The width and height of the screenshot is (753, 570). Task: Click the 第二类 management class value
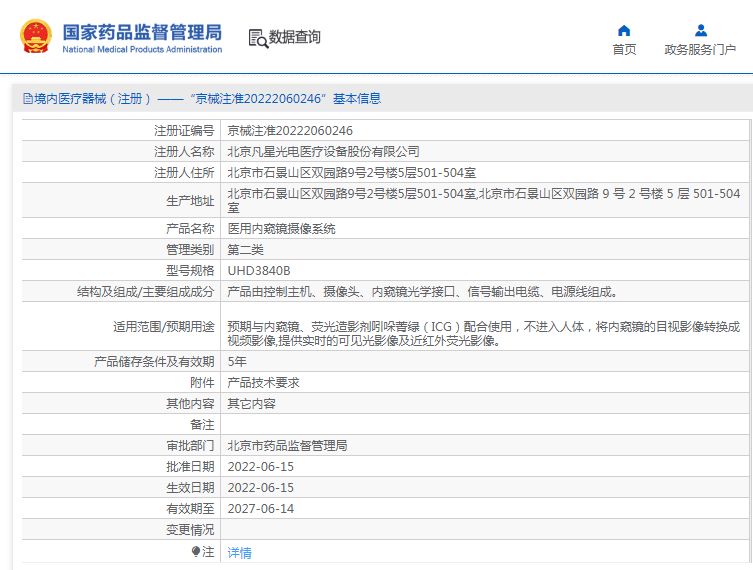pos(245,250)
